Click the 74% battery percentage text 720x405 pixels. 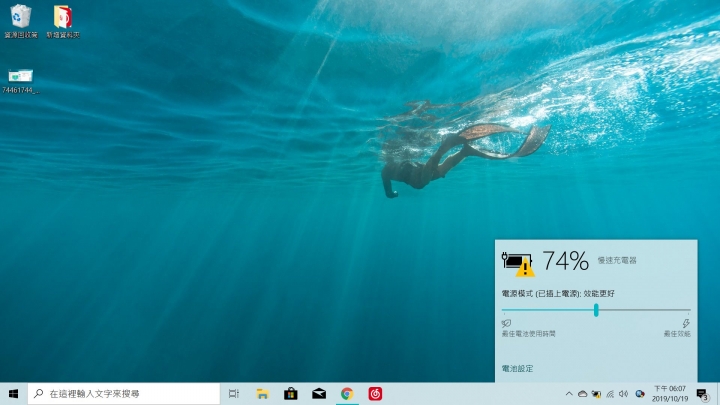pos(565,260)
